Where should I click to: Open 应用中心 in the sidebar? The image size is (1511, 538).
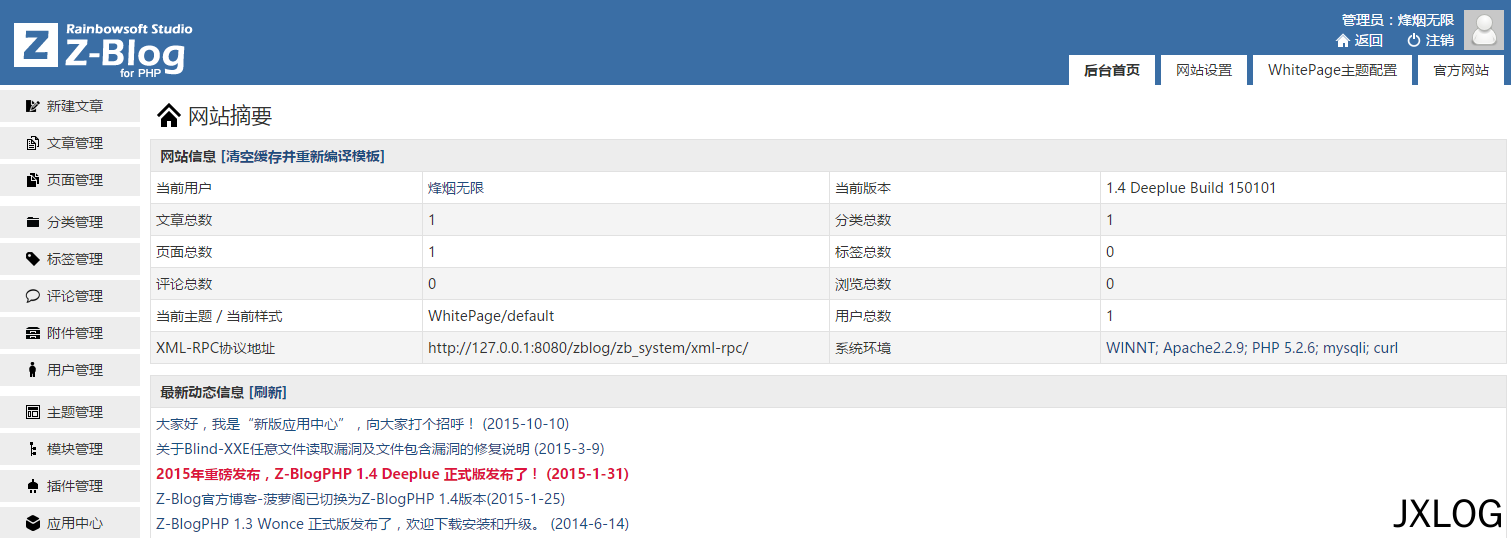point(70,523)
